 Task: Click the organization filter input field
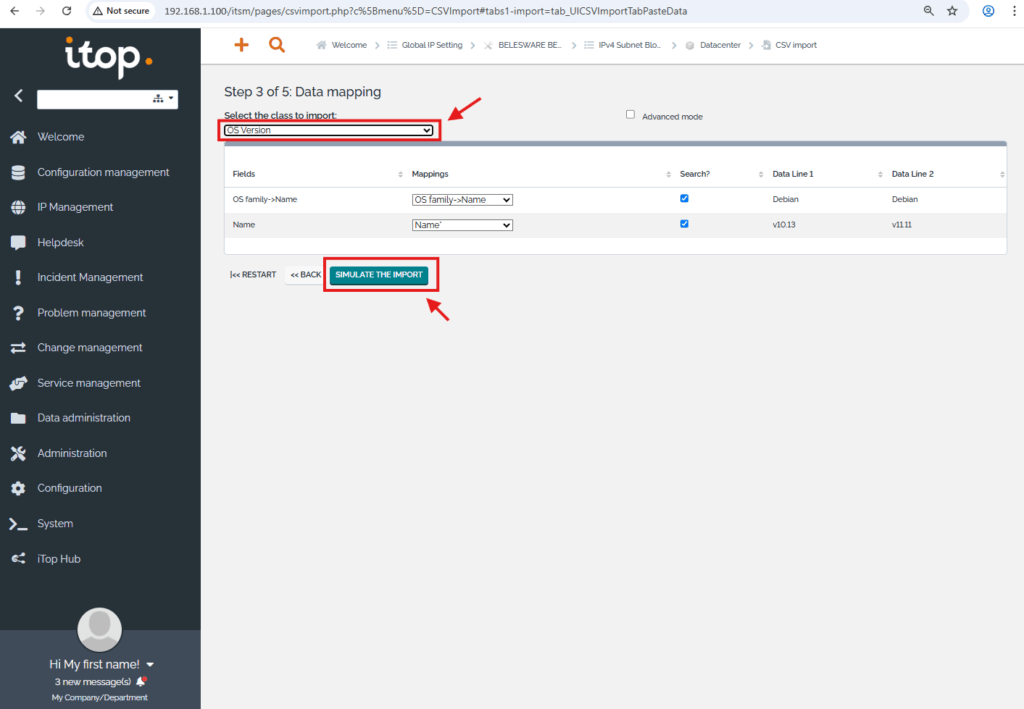[x=93, y=98]
